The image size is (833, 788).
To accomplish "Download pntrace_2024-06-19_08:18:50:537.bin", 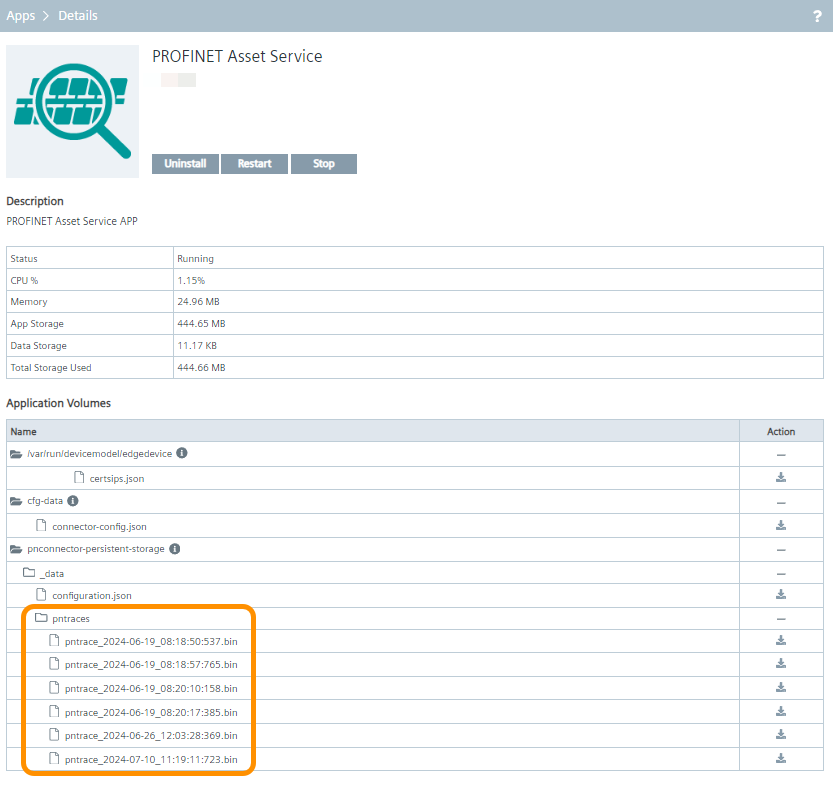I will point(780,641).
